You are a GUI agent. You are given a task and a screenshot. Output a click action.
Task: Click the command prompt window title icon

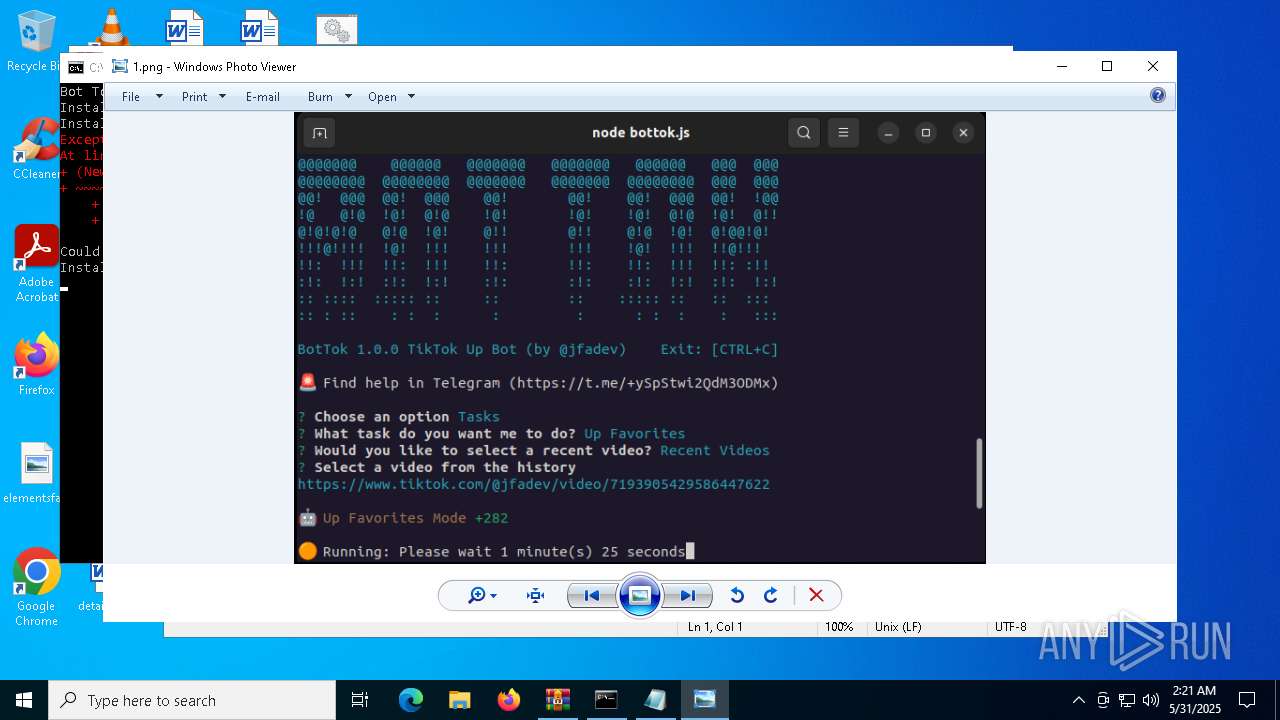[x=75, y=67]
